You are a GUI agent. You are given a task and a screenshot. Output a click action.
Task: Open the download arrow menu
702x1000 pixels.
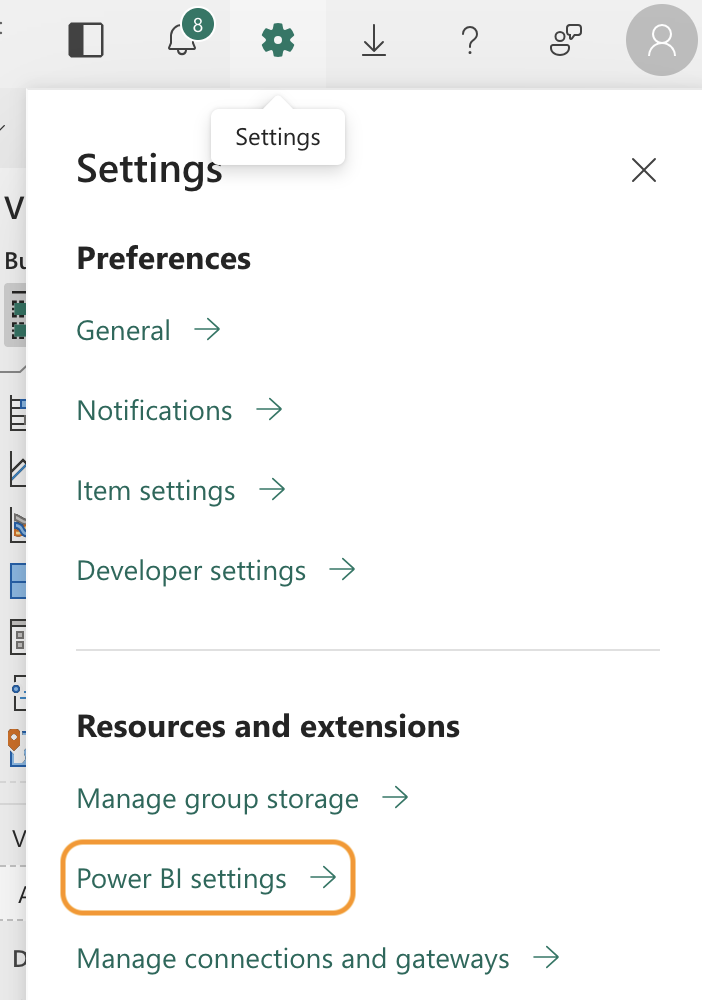pos(374,41)
